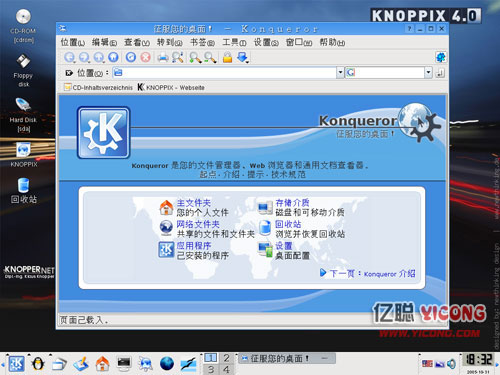Image resolution: width=500 pixels, height=375 pixels.
Task: Open the 转到 (Go) menu
Action: 170,43
